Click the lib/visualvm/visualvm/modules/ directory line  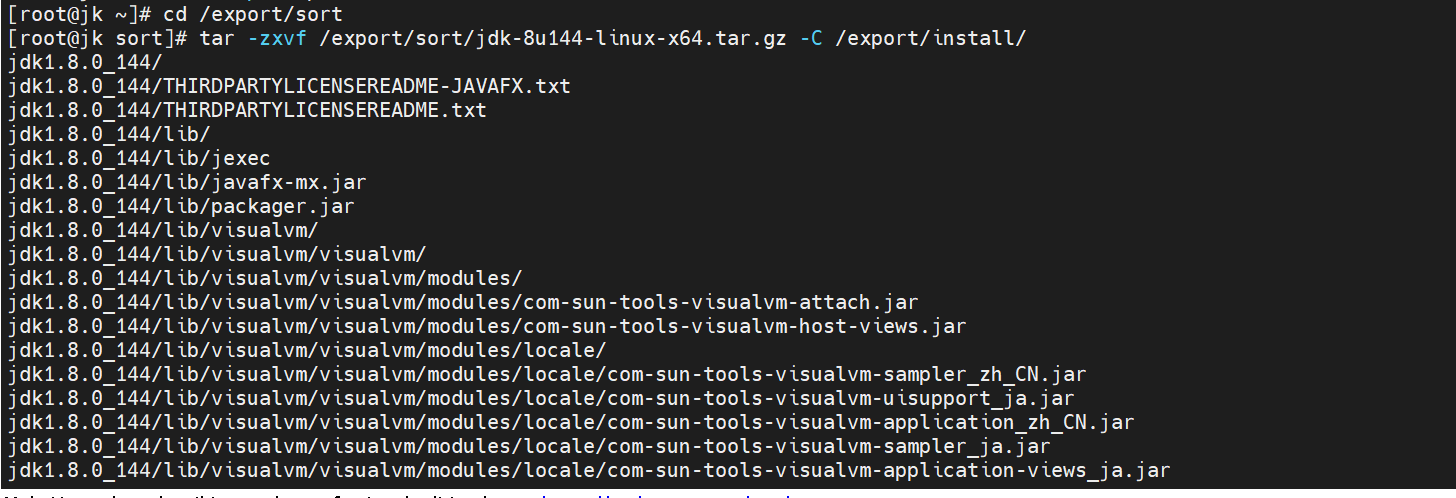pyautogui.click(x=264, y=278)
